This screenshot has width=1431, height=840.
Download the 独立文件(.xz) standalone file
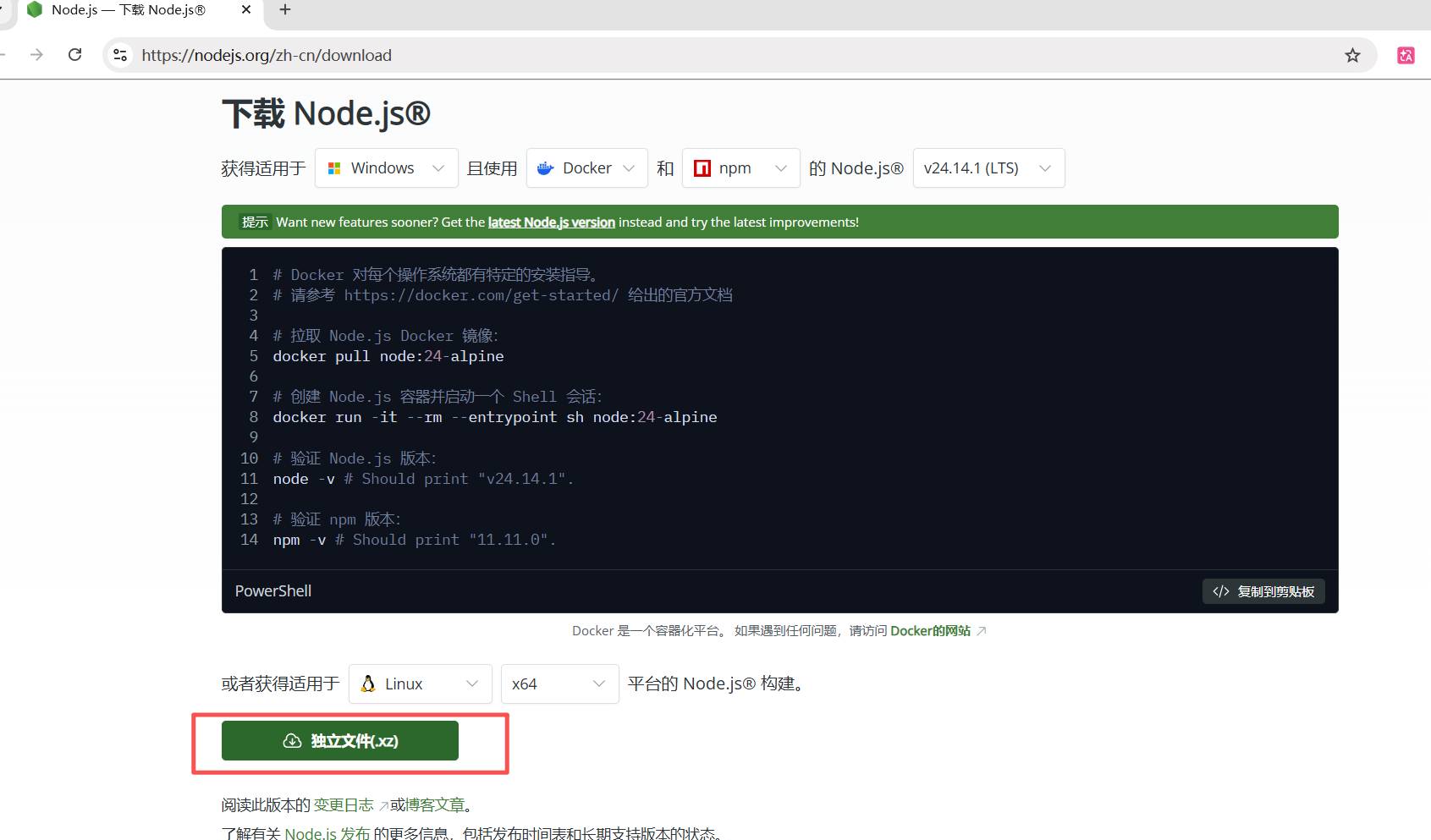click(340, 741)
